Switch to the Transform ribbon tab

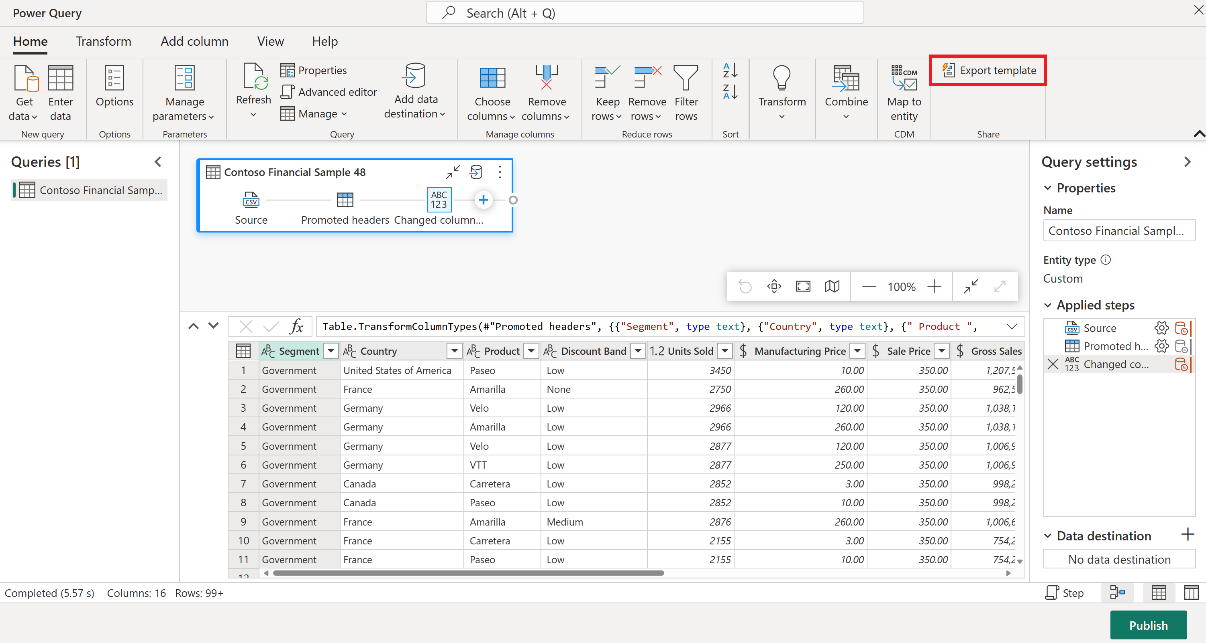[x=104, y=42]
